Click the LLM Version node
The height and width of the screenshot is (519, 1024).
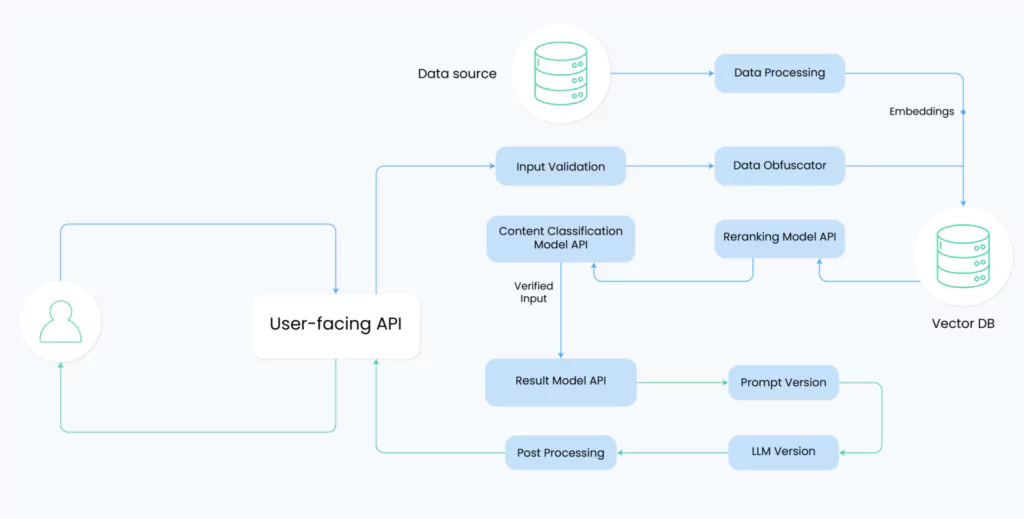point(783,452)
